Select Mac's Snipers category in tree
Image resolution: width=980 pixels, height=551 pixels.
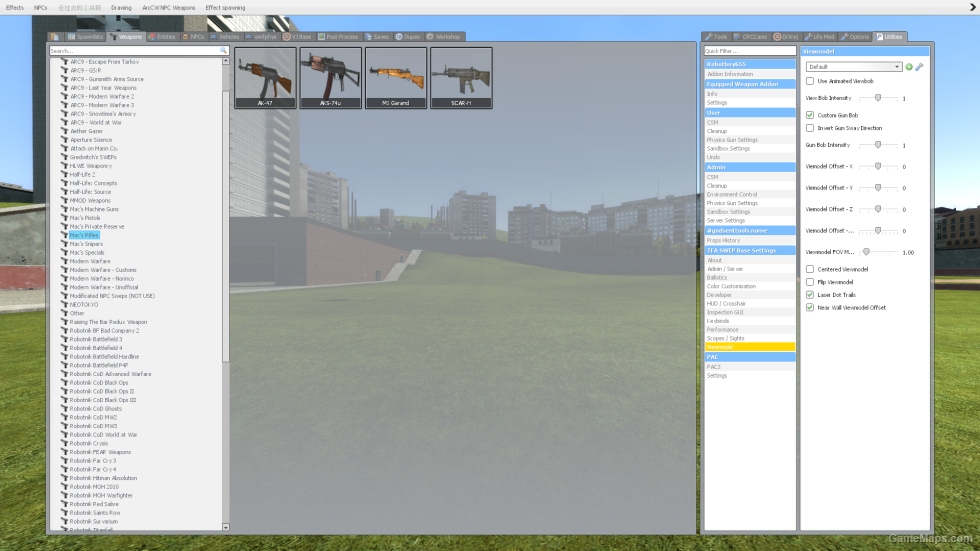[x=86, y=244]
